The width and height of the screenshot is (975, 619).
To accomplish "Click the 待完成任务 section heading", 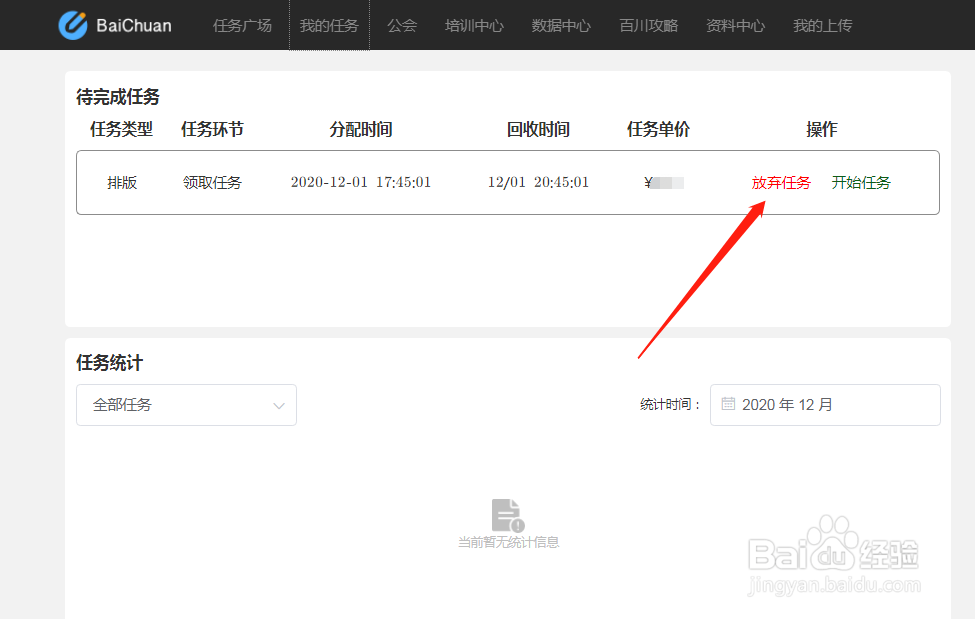I will (118, 96).
